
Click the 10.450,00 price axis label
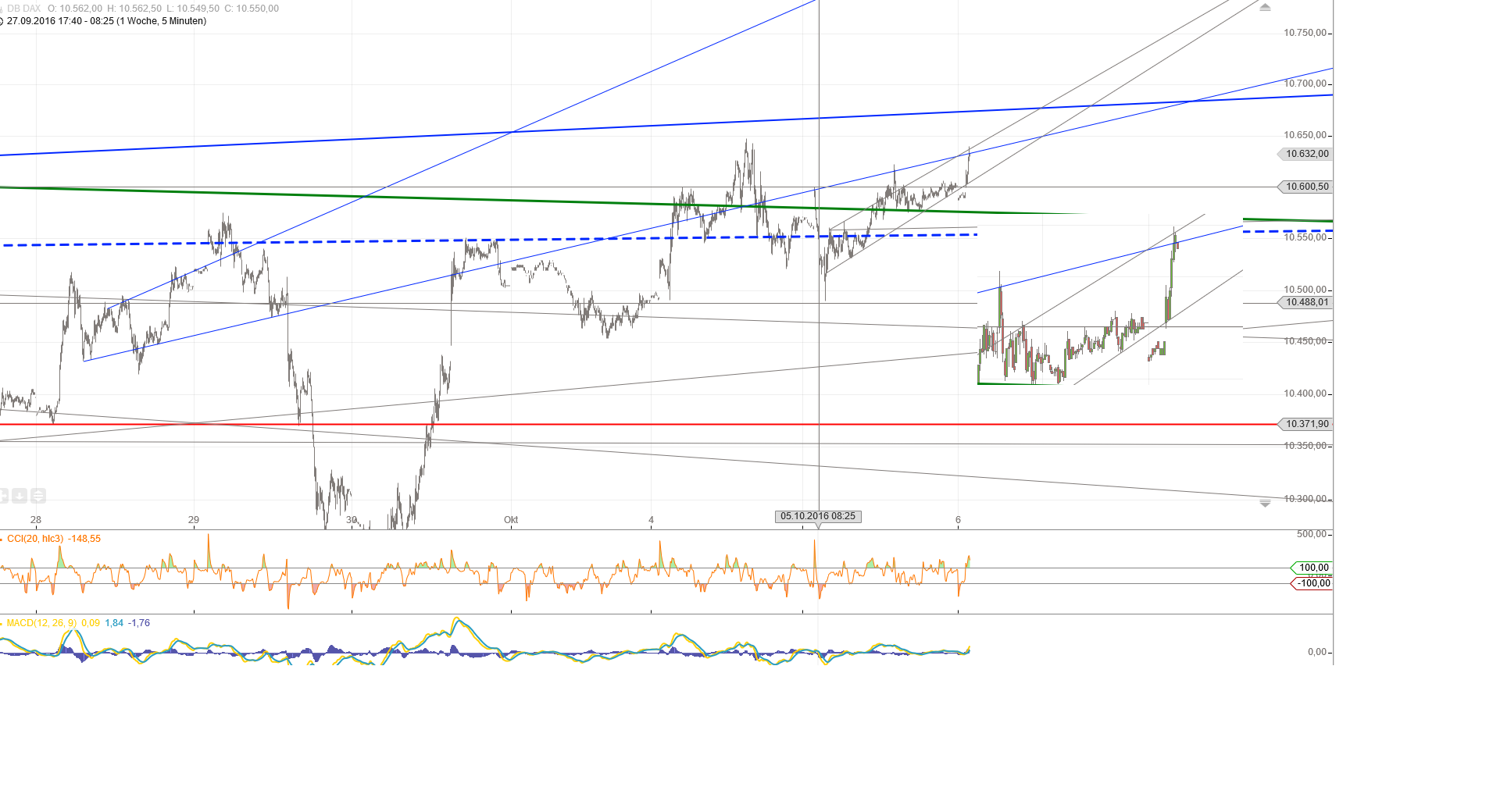coord(1305,341)
